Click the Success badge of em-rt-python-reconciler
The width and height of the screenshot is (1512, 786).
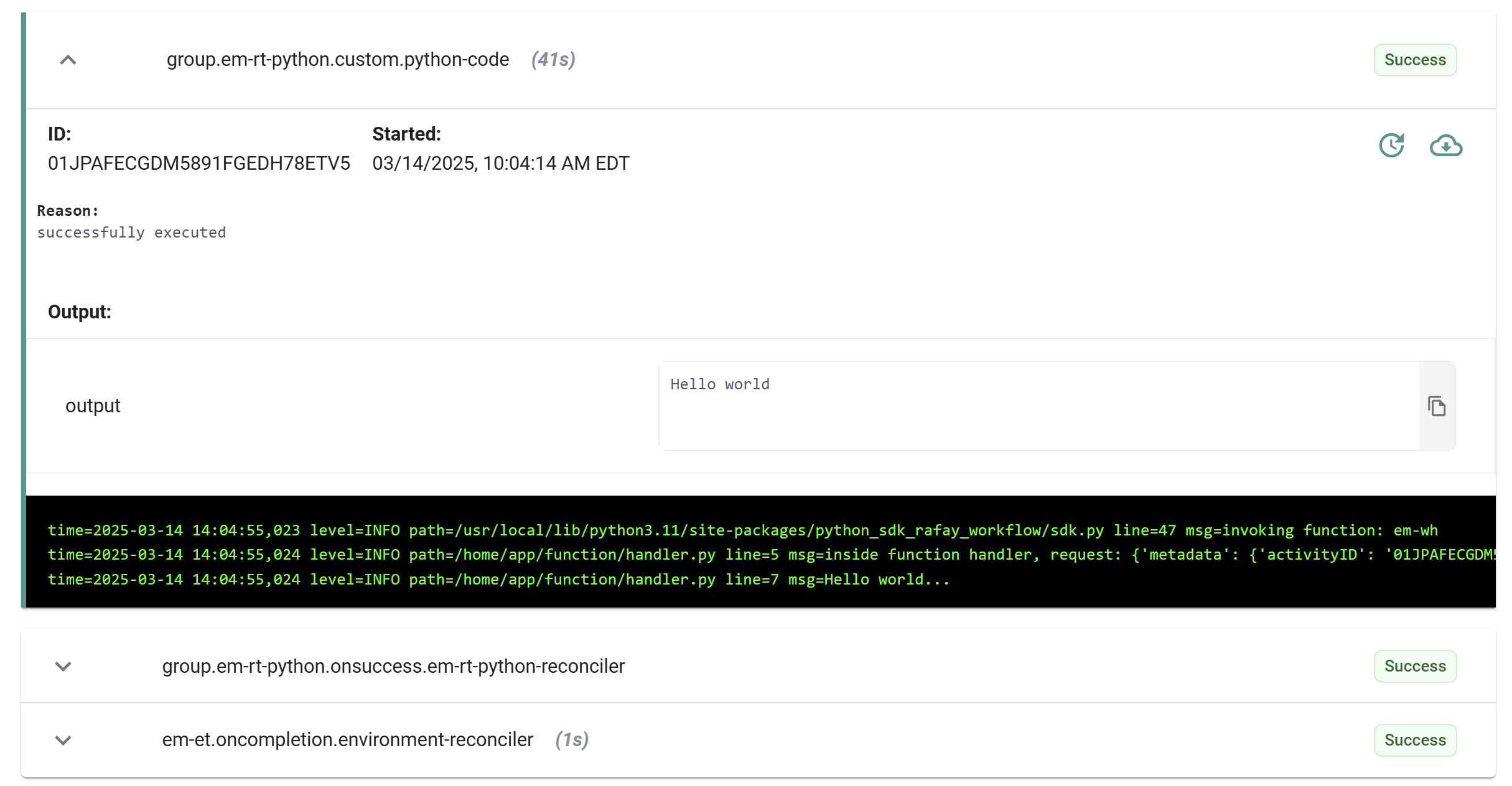[x=1414, y=666]
